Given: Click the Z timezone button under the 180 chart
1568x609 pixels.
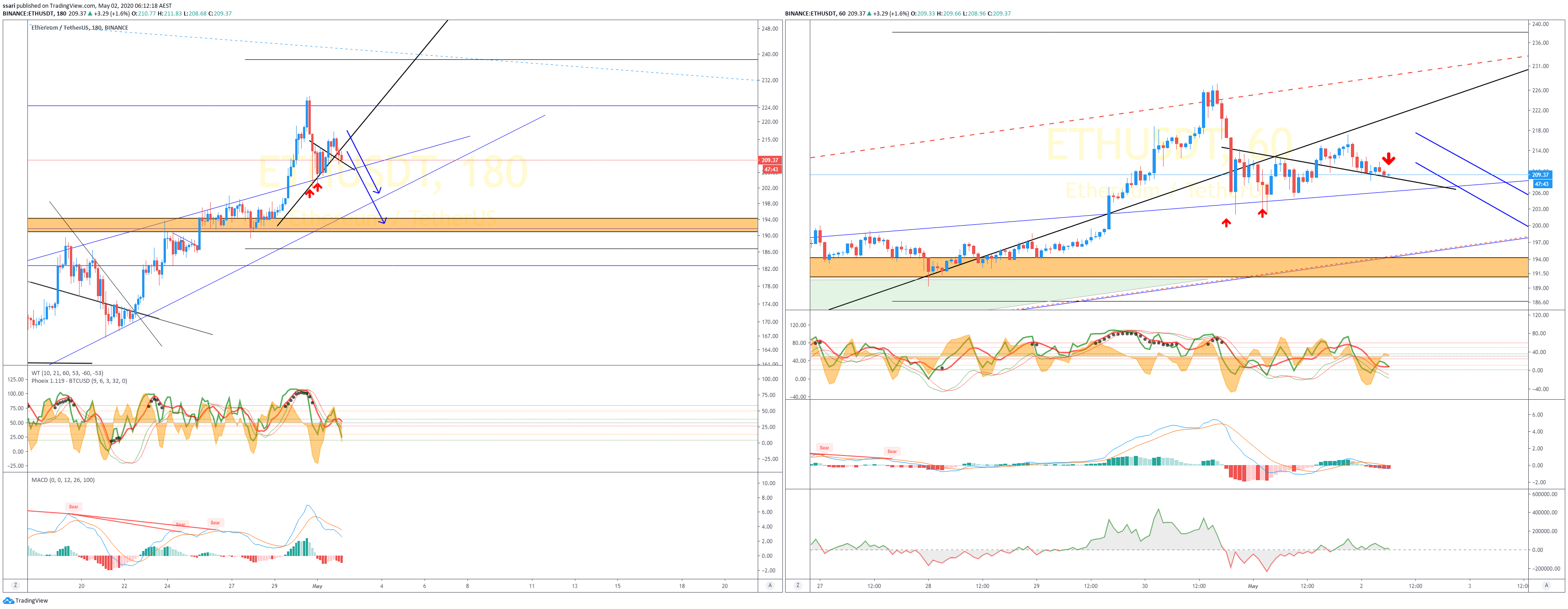Looking at the screenshot, I should coord(15,585).
